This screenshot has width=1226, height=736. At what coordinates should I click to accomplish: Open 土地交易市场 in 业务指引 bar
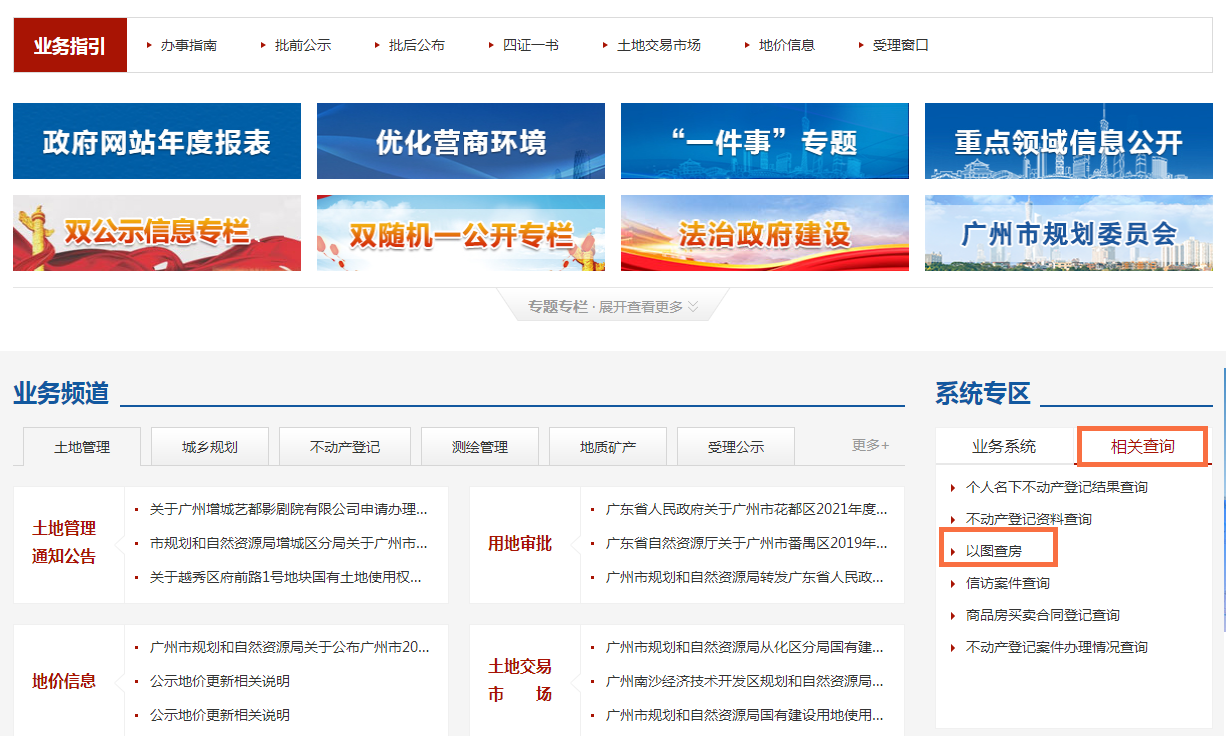click(658, 45)
